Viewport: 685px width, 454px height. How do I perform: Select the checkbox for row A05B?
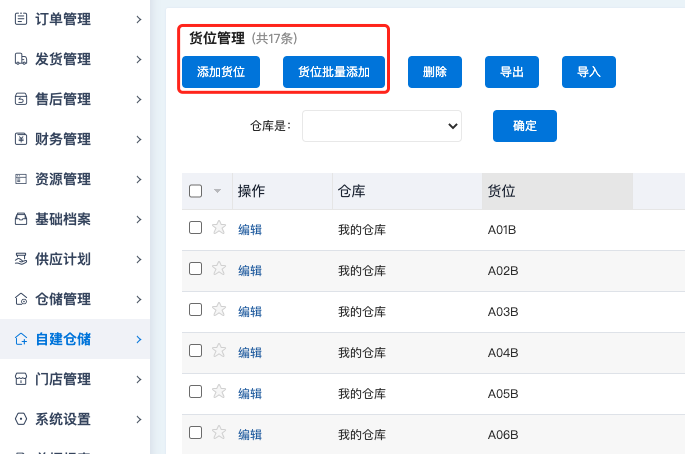click(x=196, y=392)
